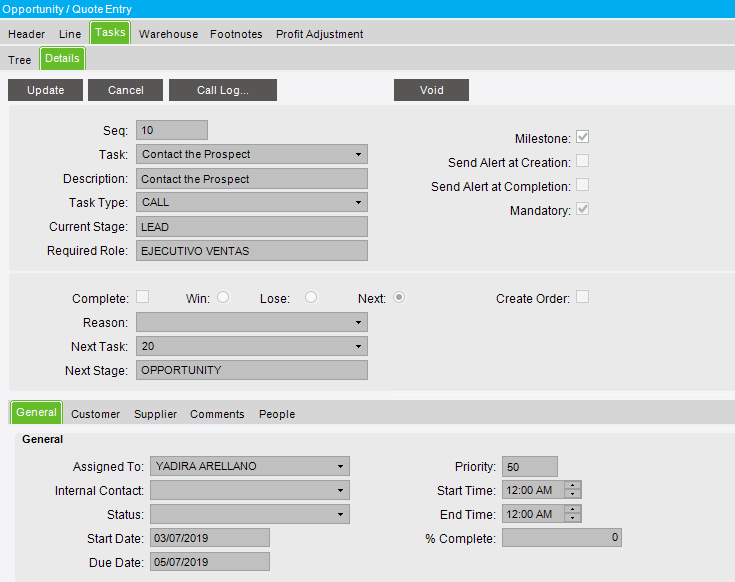Go to the Footnotes tab
Image resolution: width=735 pixels, height=582 pixels.
point(236,34)
